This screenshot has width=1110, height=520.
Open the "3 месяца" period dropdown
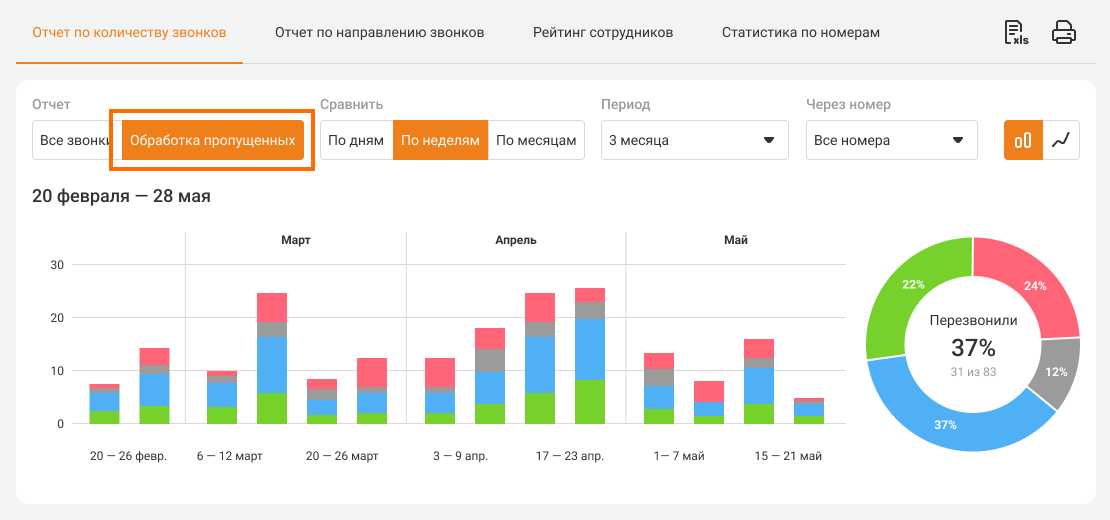pos(694,141)
